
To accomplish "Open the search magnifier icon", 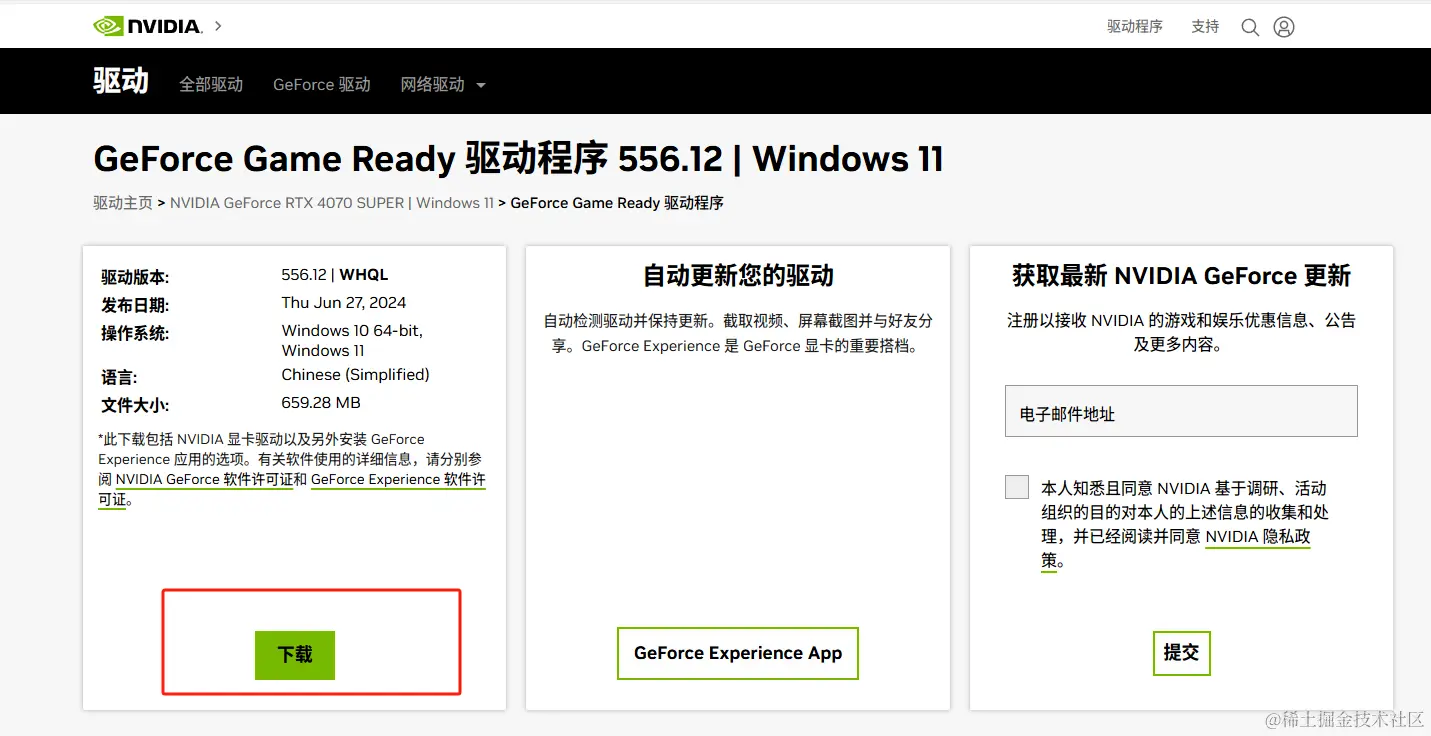I will [1250, 27].
